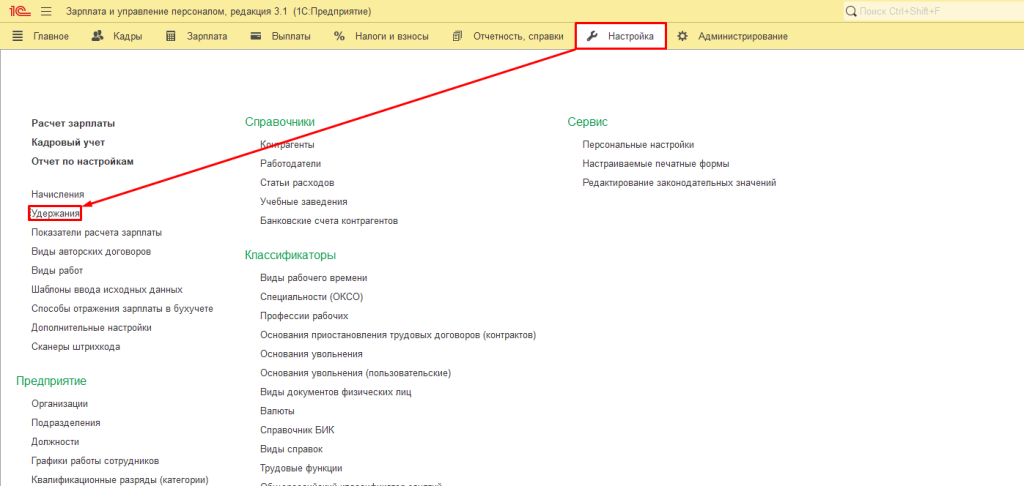Open the hamburger menu beside the 1C logo
This screenshot has height=486, width=1024.
46,12
